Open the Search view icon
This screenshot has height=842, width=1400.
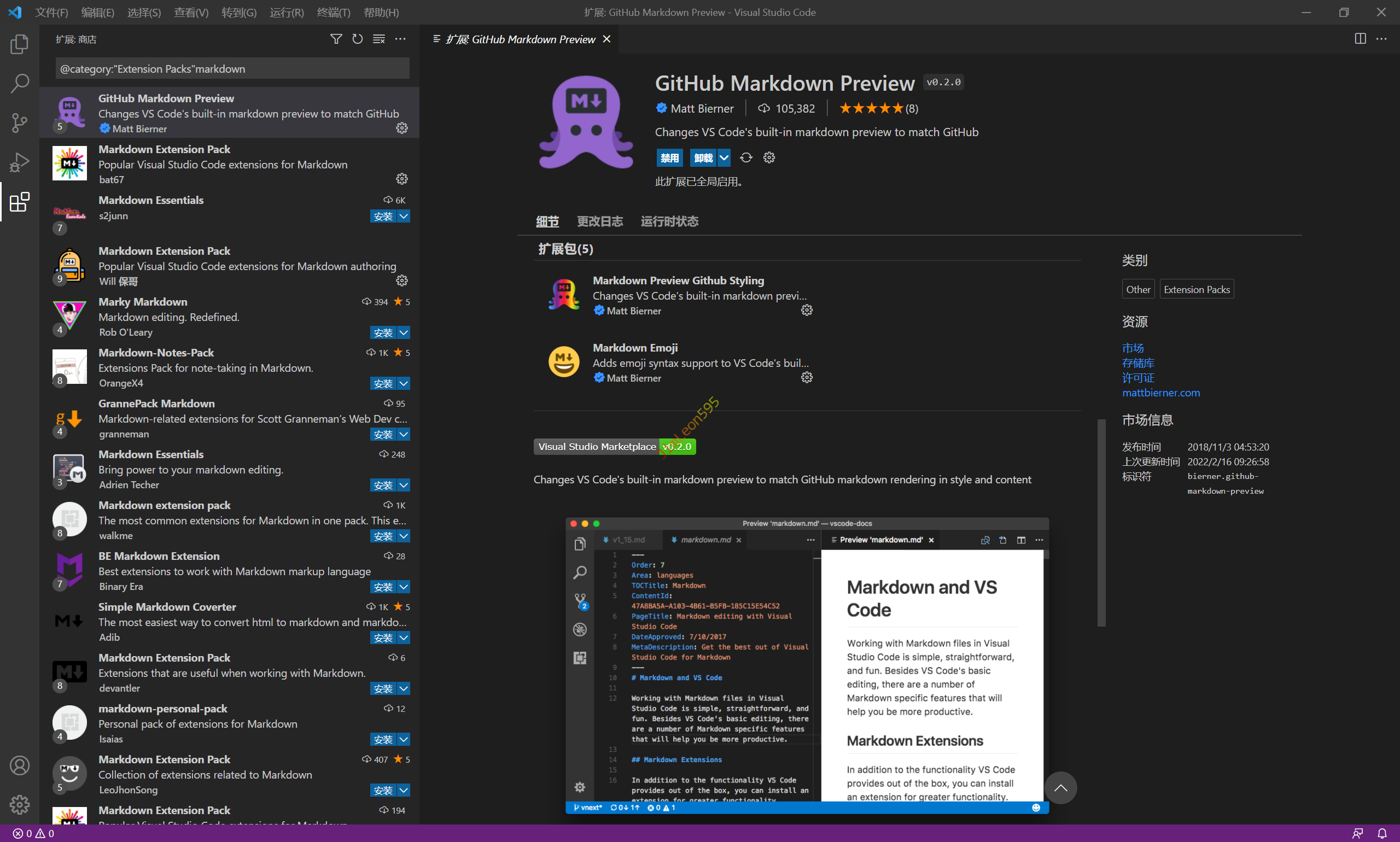(19, 84)
